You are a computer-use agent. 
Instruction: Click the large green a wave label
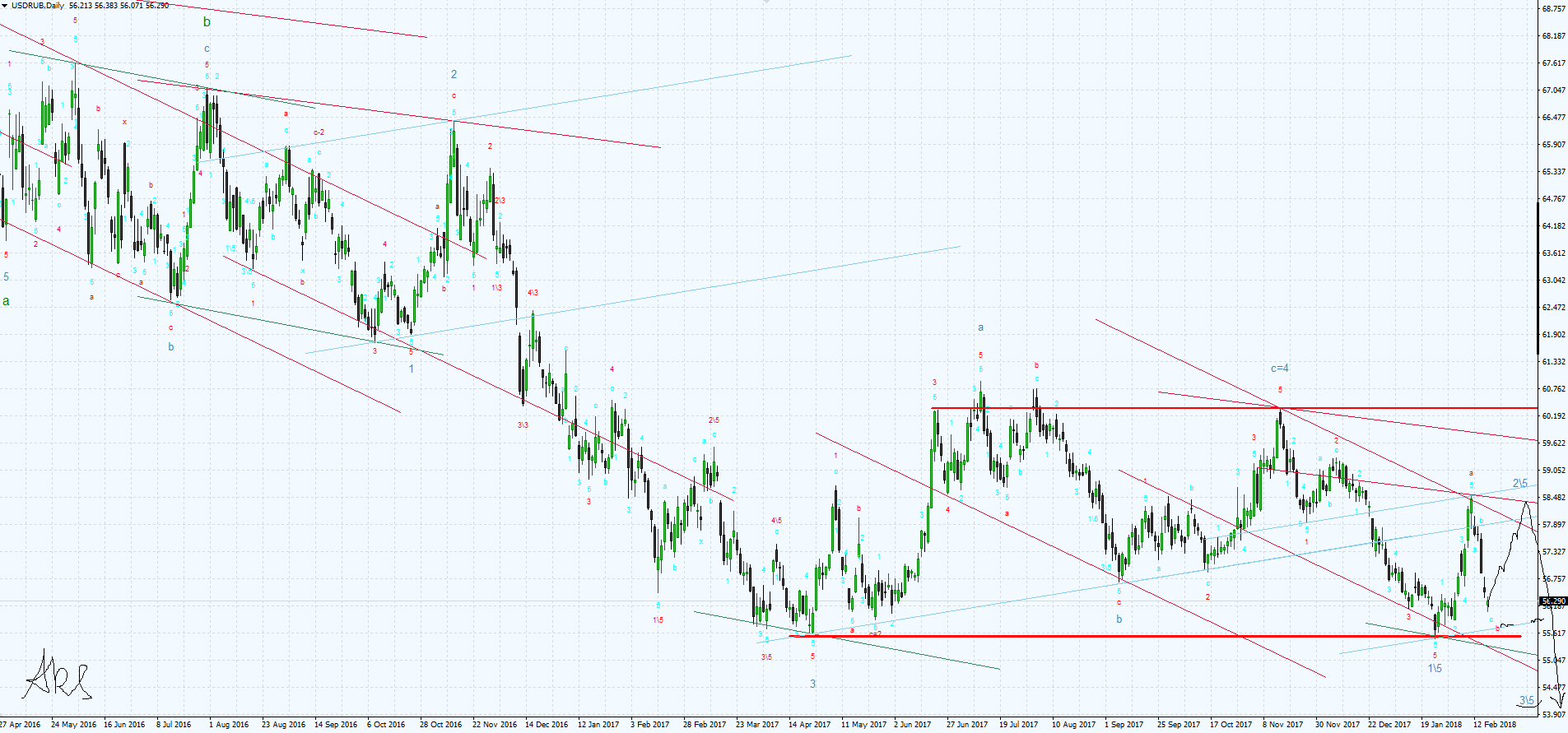[6, 301]
